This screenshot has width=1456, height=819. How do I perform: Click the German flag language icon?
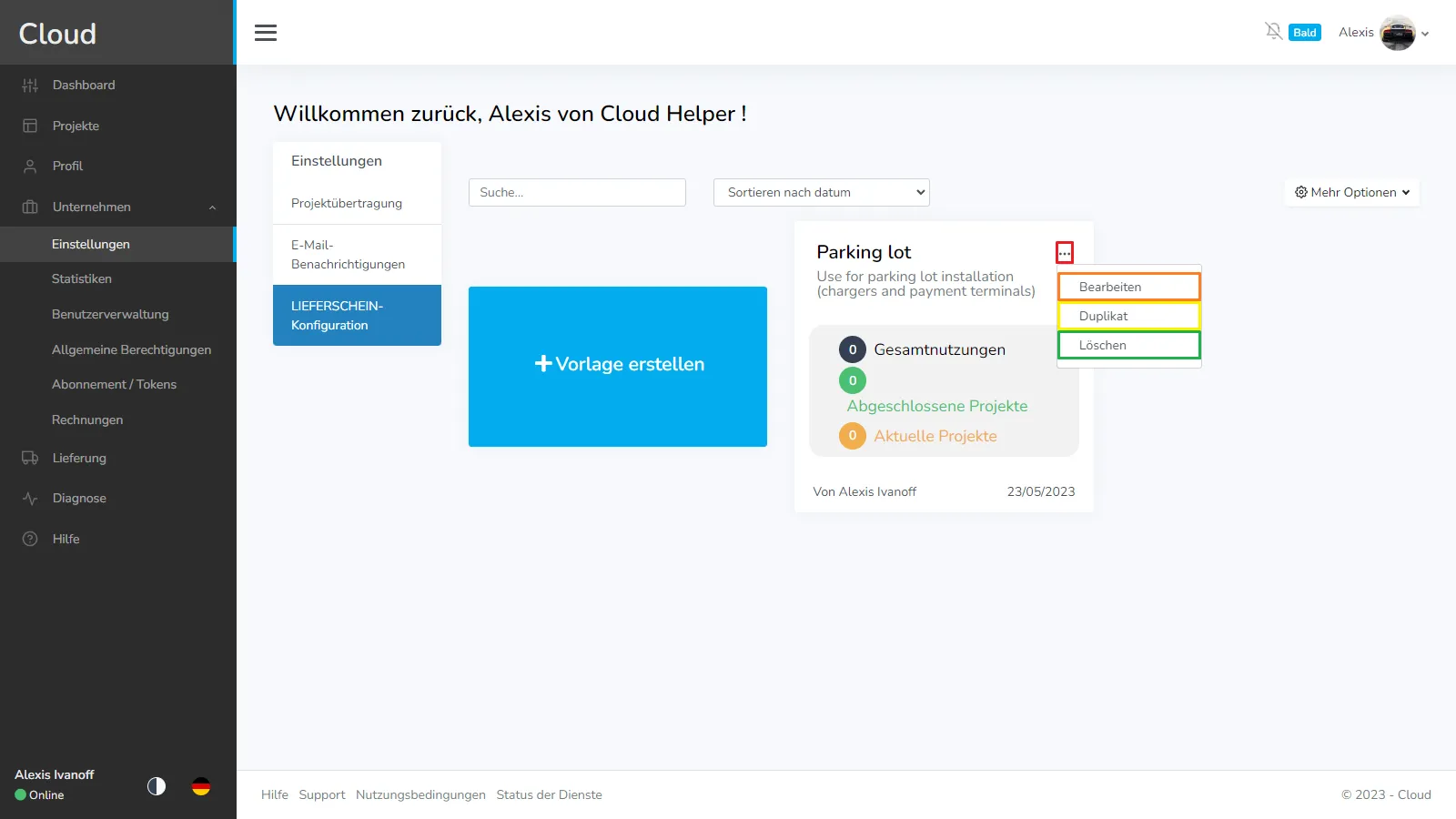(x=201, y=786)
